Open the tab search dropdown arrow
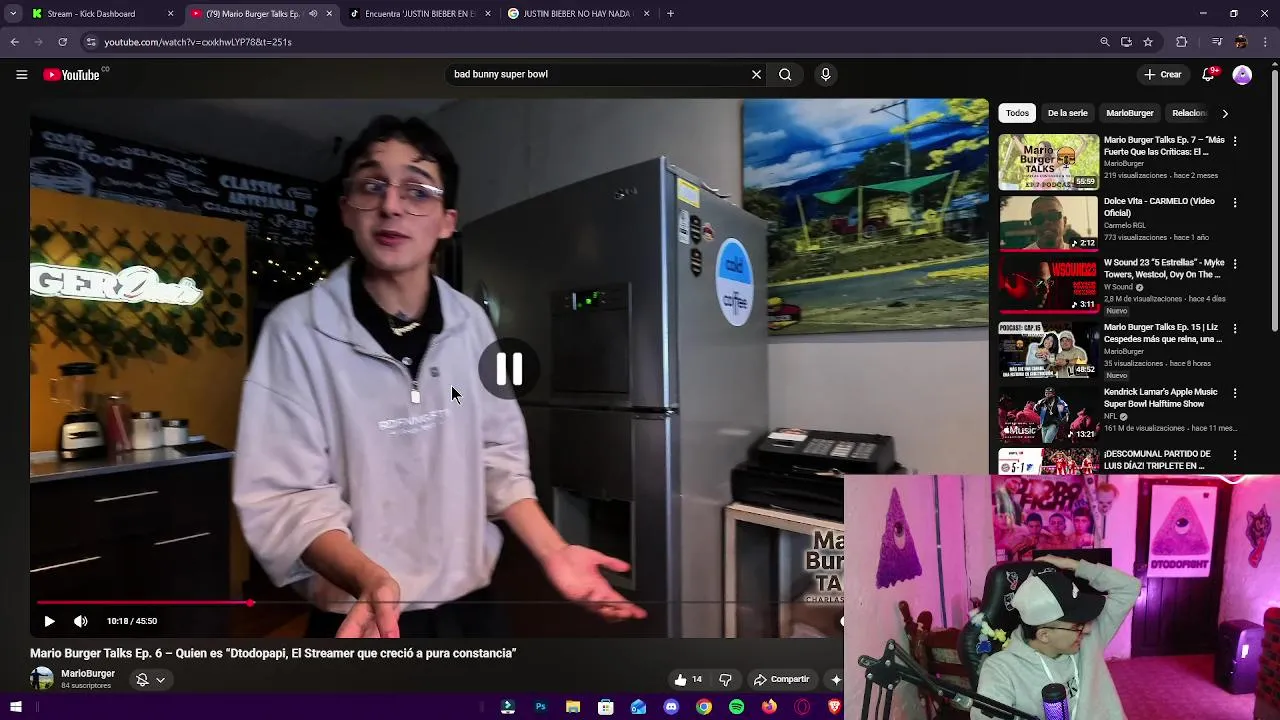This screenshot has width=1280, height=720. (x=13, y=14)
